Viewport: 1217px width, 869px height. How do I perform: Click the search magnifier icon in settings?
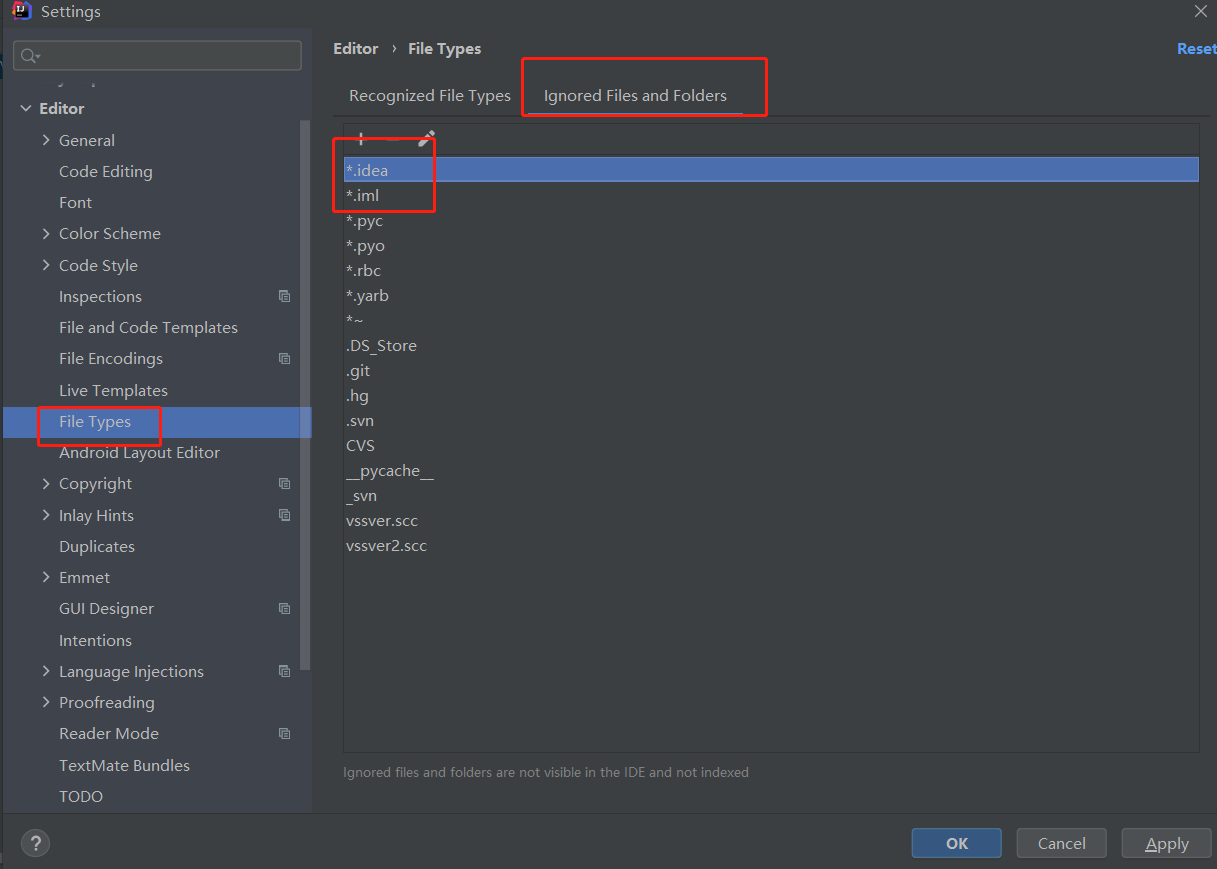coord(30,56)
